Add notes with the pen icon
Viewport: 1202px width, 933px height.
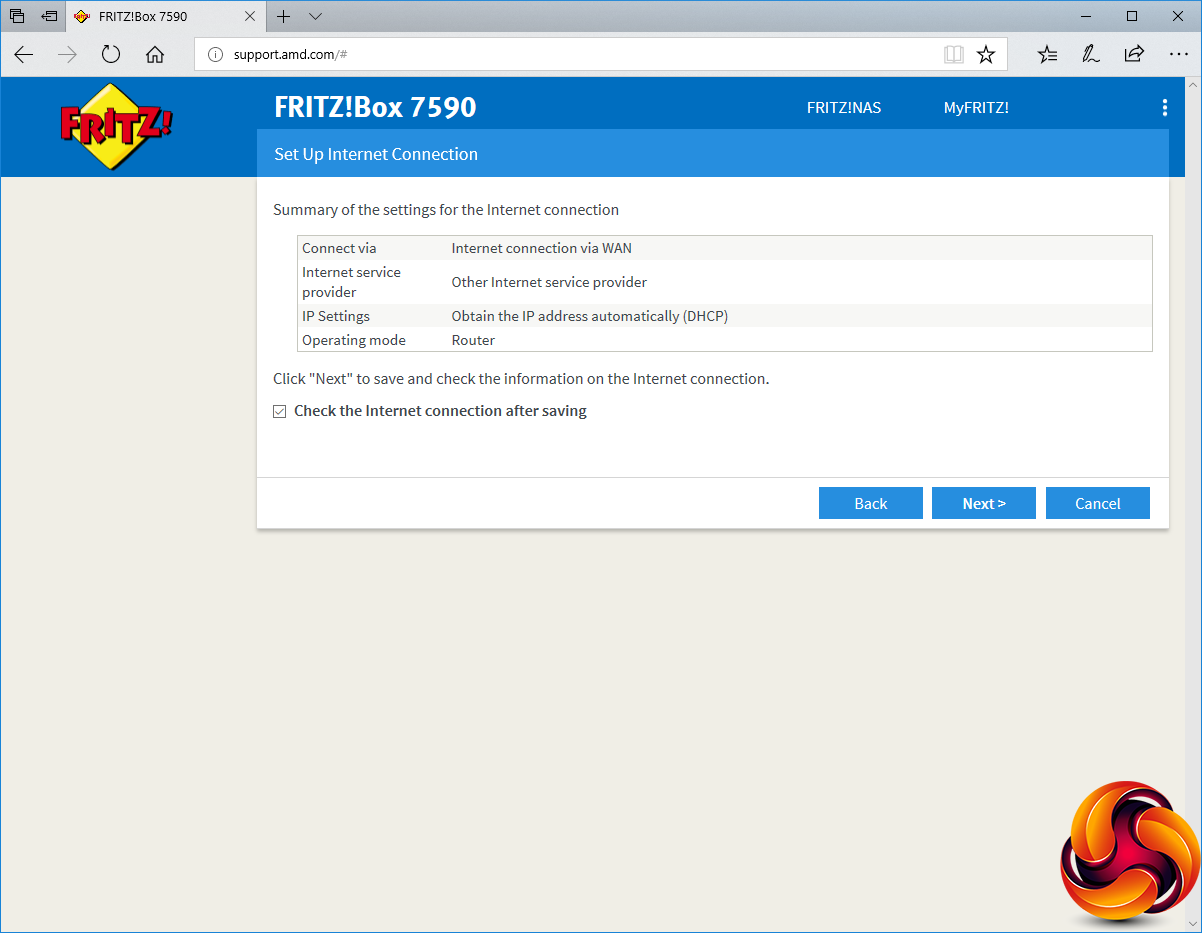pos(1091,55)
